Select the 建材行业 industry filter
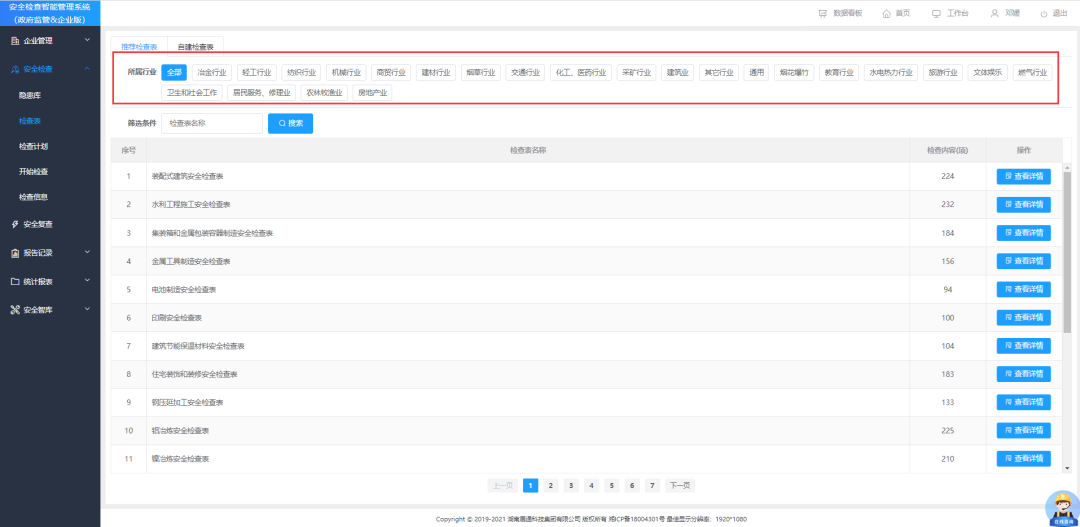This screenshot has height=527, width=1080. point(436,72)
